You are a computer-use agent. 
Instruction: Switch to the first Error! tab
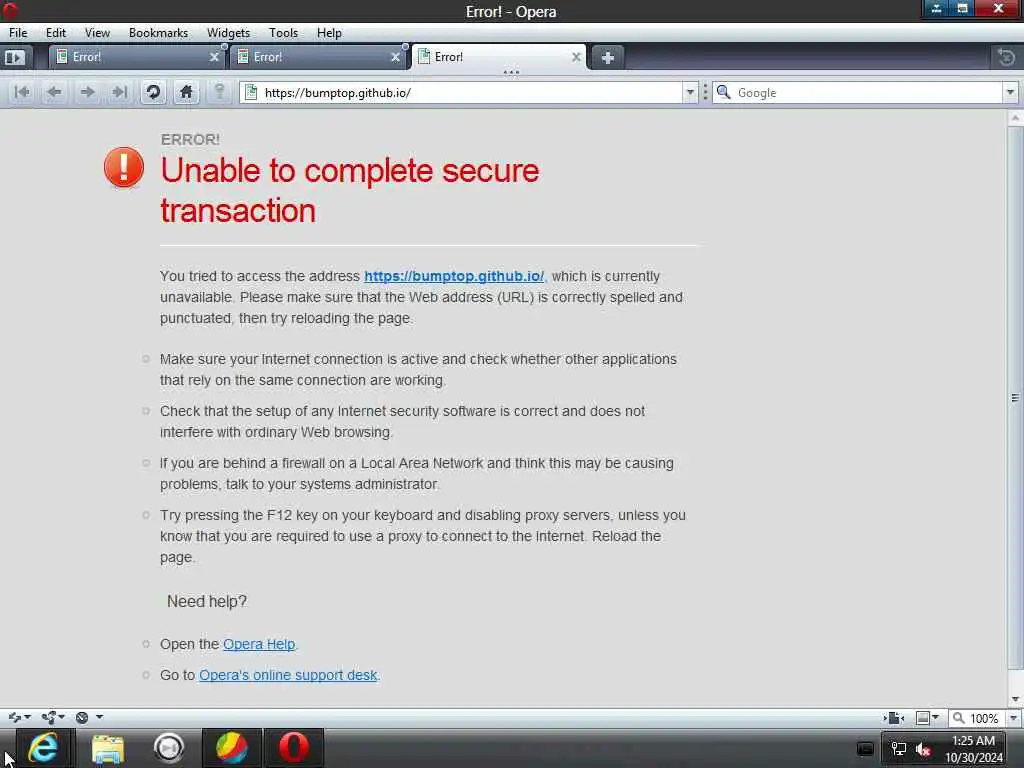[136, 57]
